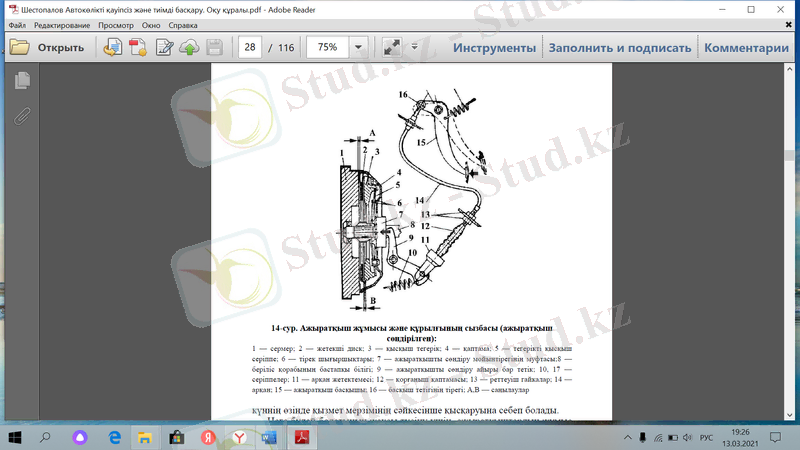The width and height of the screenshot is (800, 450).
Task: Open the Инструменты tools pane
Action: point(494,47)
